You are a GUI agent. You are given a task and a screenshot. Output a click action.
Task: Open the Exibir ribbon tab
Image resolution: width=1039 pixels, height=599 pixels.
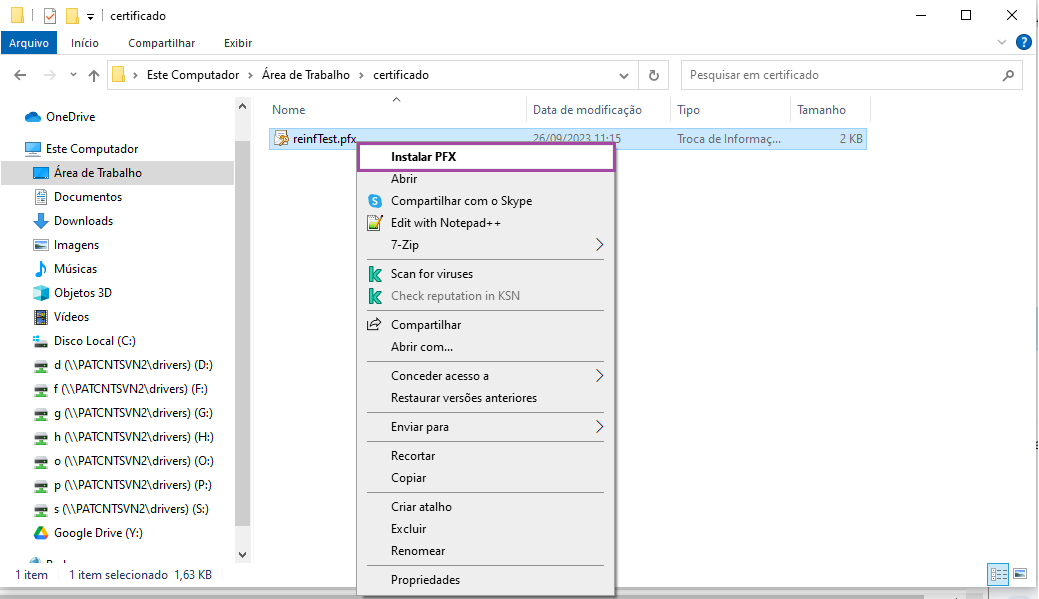click(238, 43)
